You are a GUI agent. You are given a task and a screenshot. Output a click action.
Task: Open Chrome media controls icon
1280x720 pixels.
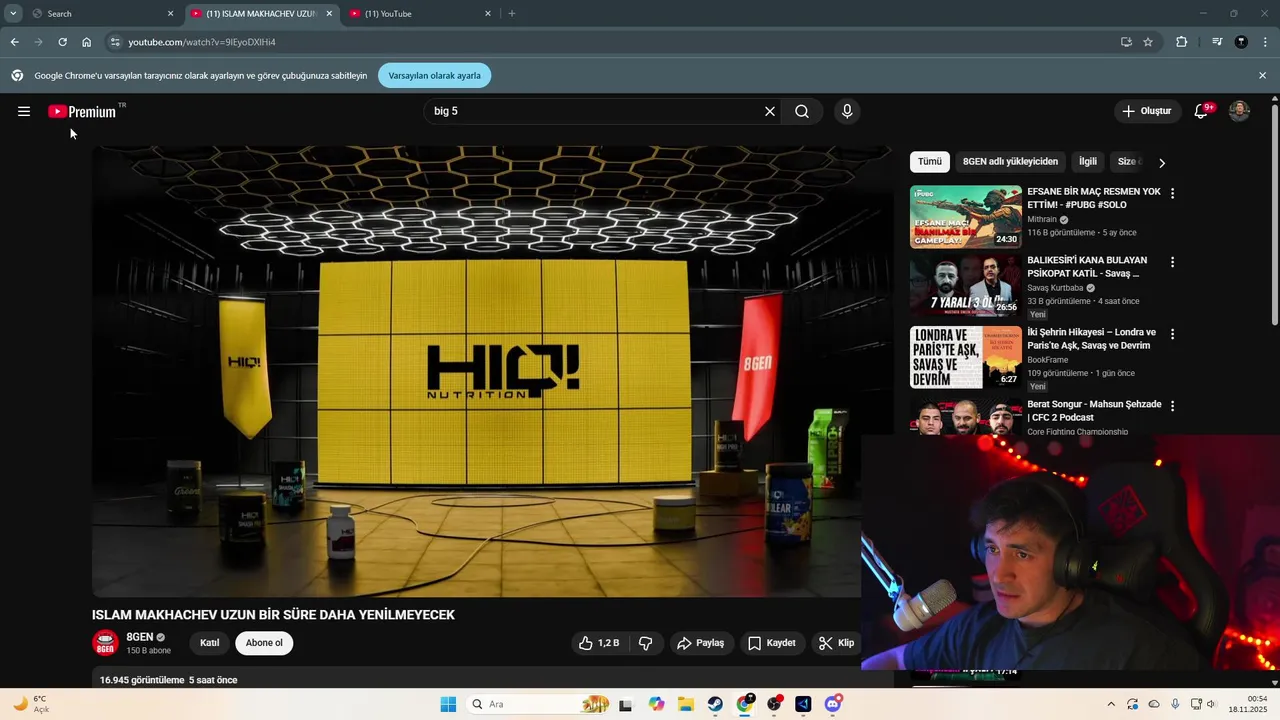pyautogui.click(x=1217, y=42)
